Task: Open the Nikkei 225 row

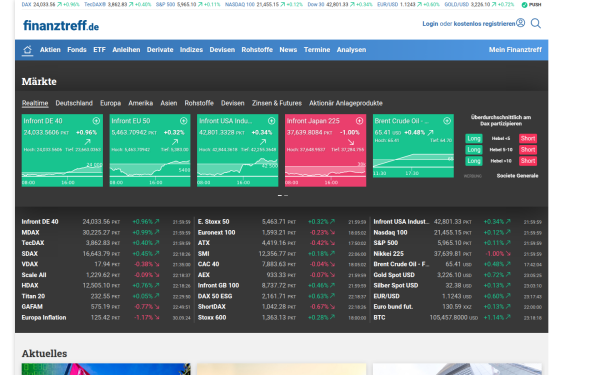Action: [x=458, y=254]
